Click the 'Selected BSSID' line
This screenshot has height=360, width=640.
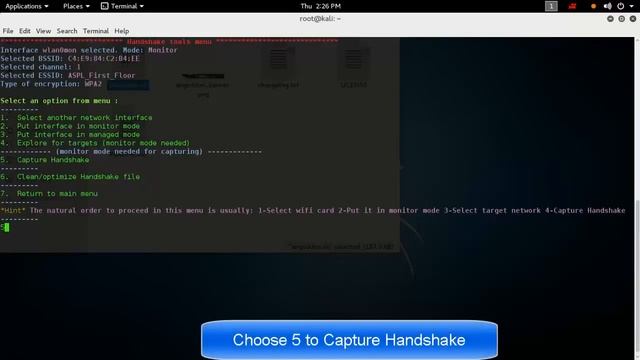pyautogui.click(x=70, y=58)
